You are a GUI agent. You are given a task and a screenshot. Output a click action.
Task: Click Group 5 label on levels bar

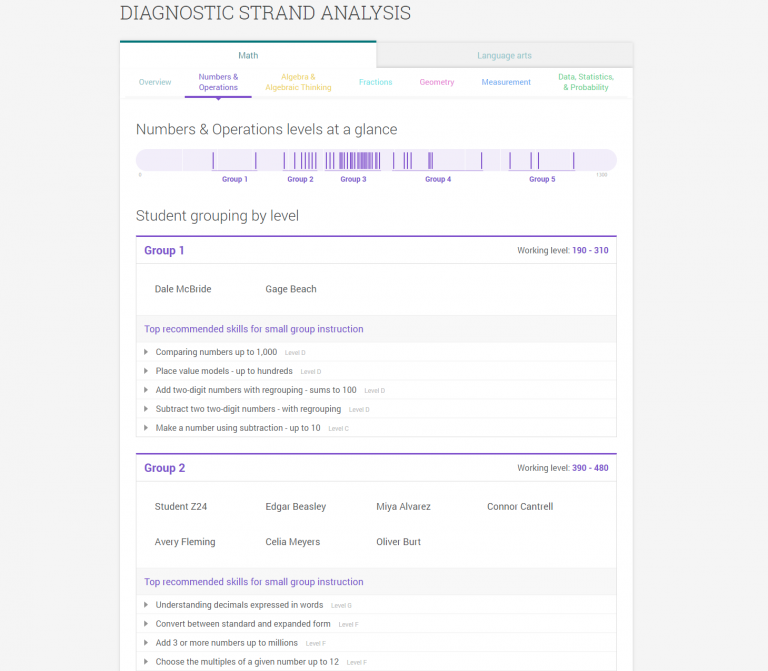pos(541,179)
